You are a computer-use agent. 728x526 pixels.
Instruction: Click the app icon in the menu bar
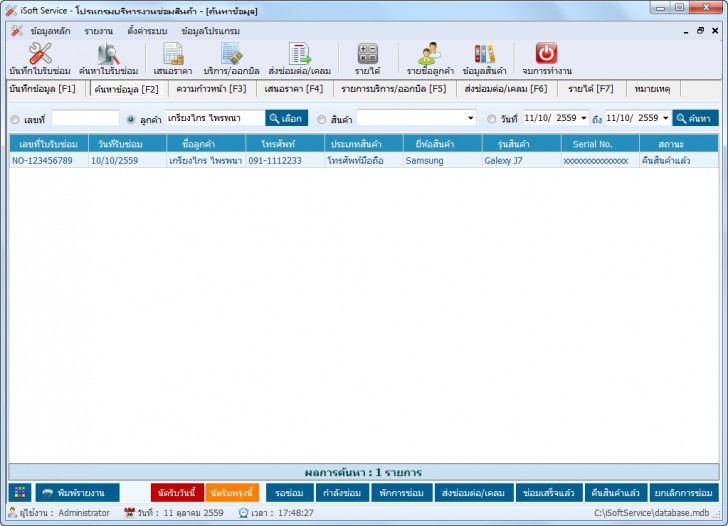(17, 31)
